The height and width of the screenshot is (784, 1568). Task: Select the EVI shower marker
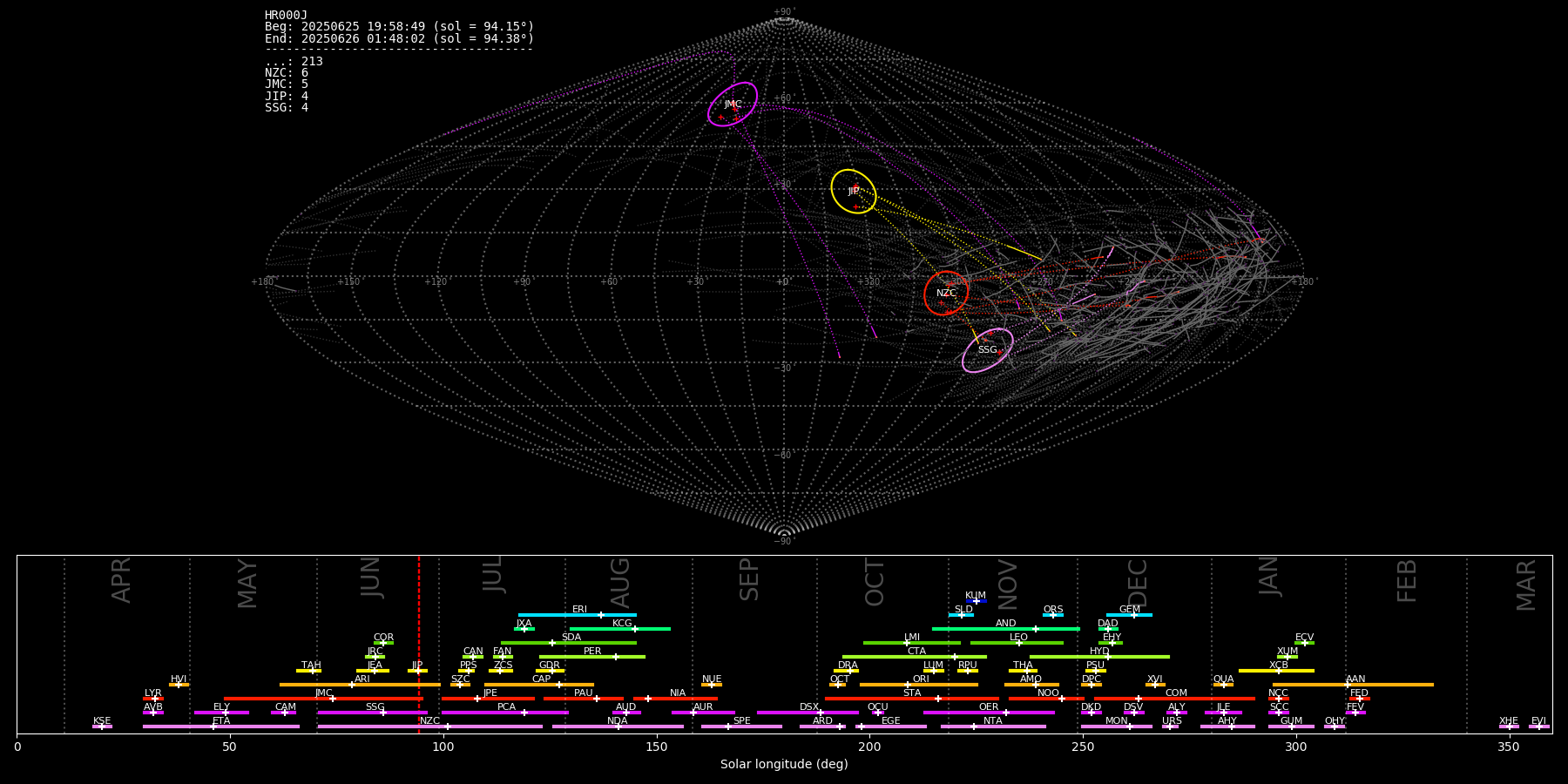click(x=1539, y=727)
